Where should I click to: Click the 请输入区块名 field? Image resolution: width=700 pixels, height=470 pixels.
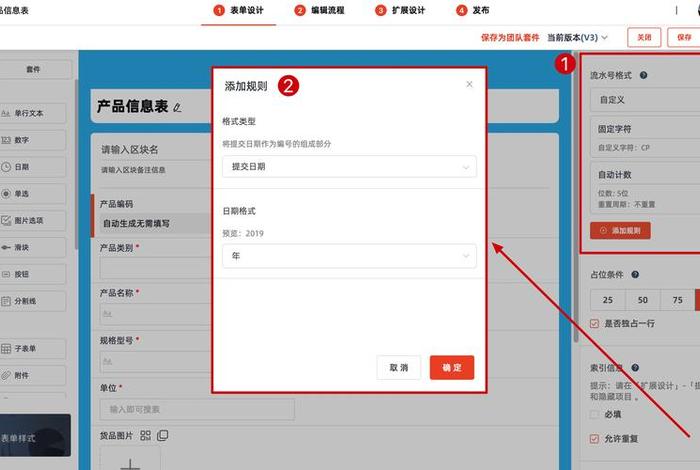click(x=129, y=150)
